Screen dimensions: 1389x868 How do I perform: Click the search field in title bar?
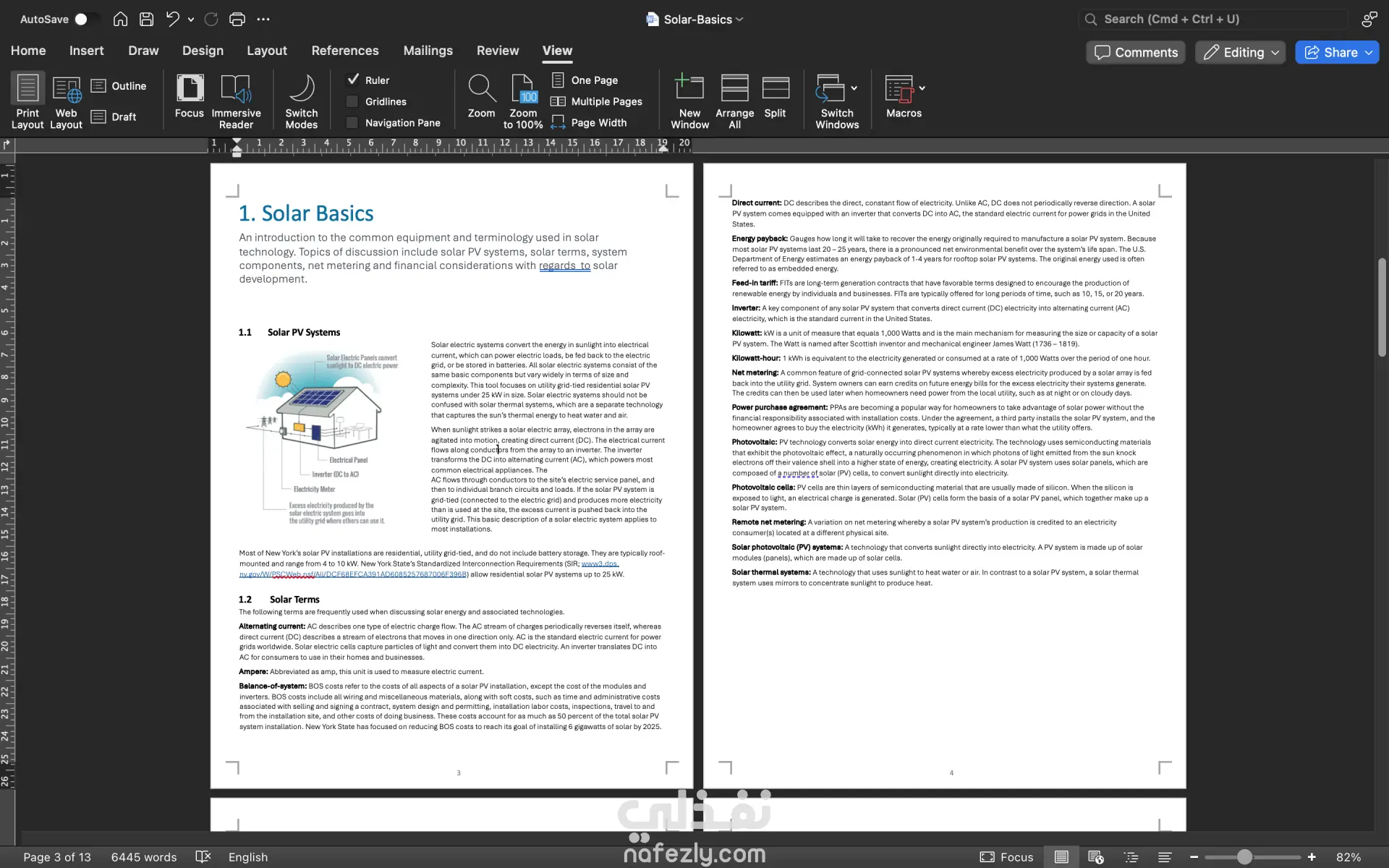click(x=1215, y=20)
